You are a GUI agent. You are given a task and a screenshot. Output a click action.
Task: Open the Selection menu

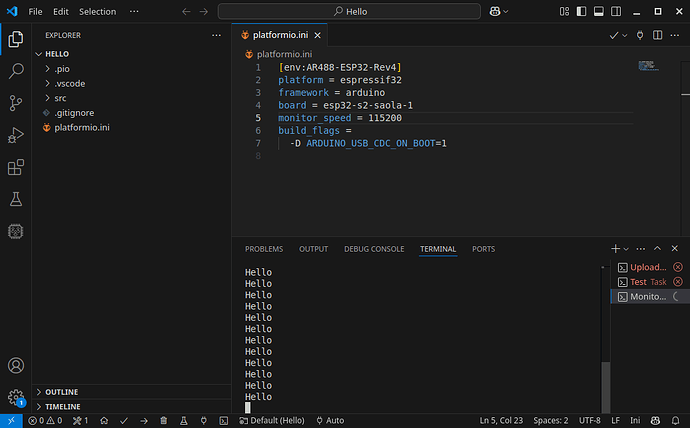(x=97, y=11)
